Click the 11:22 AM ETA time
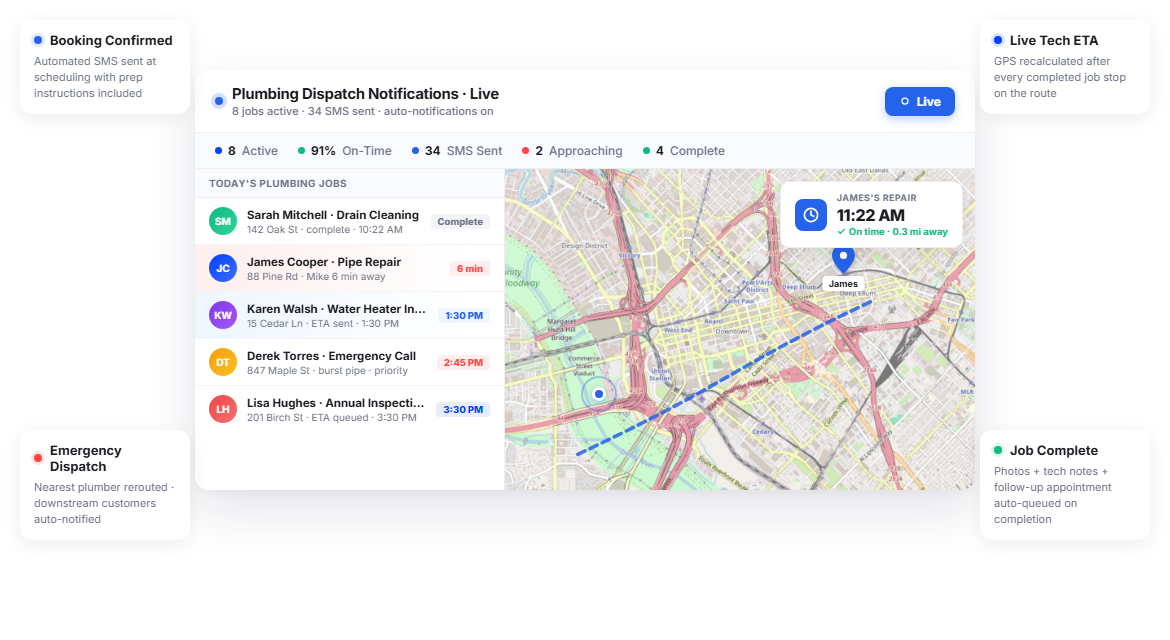The height and width of the screenshot is (640, 1170). (870, 216)
